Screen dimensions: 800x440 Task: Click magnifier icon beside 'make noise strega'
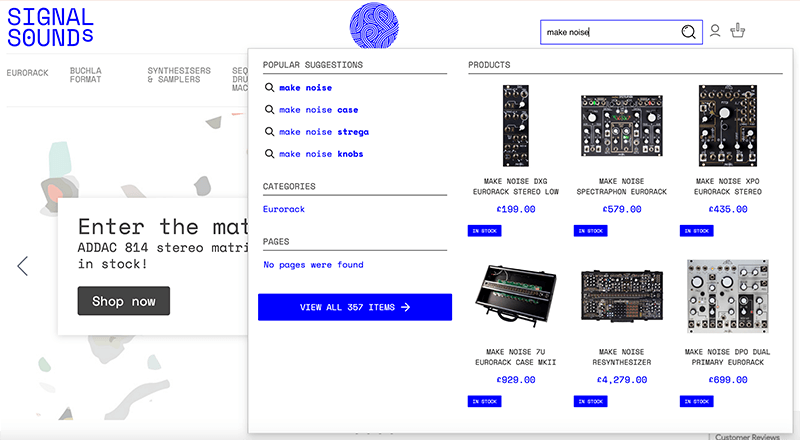pos(269,132)
